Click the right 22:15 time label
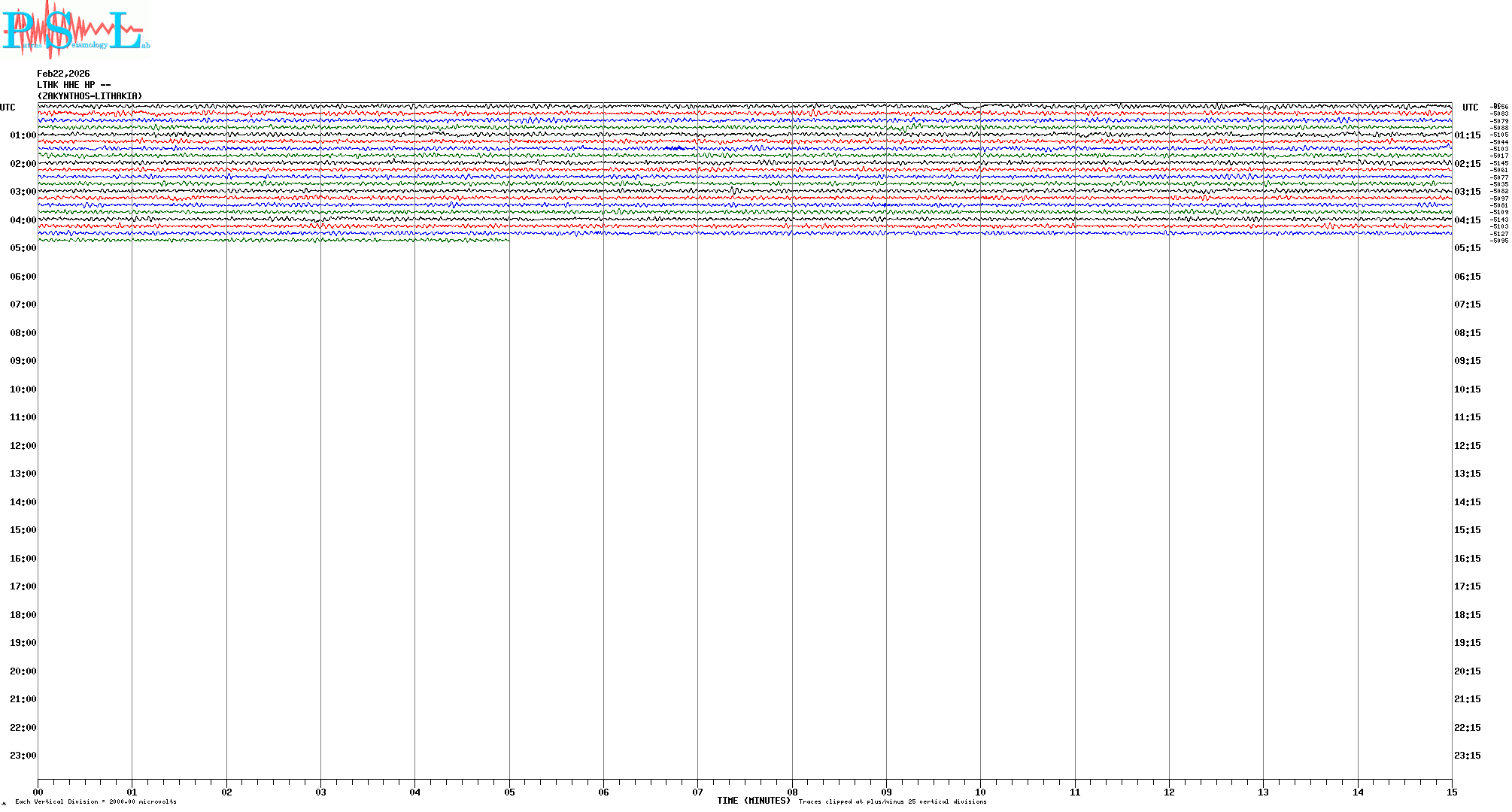1512x812 pixels. pos(1467,728)
